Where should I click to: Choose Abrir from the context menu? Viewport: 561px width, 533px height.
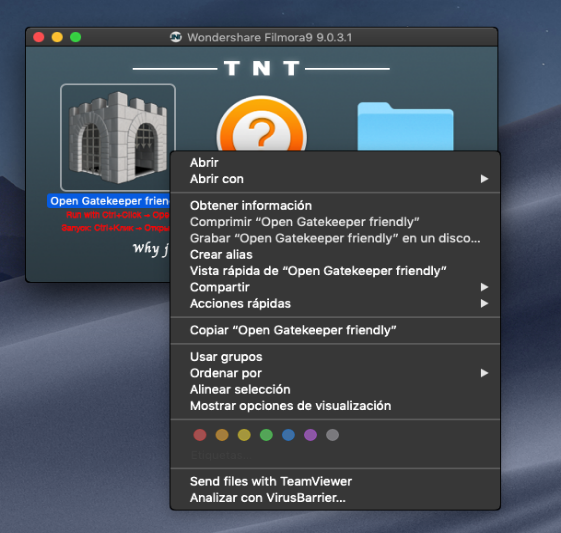(x=335, y=162)
